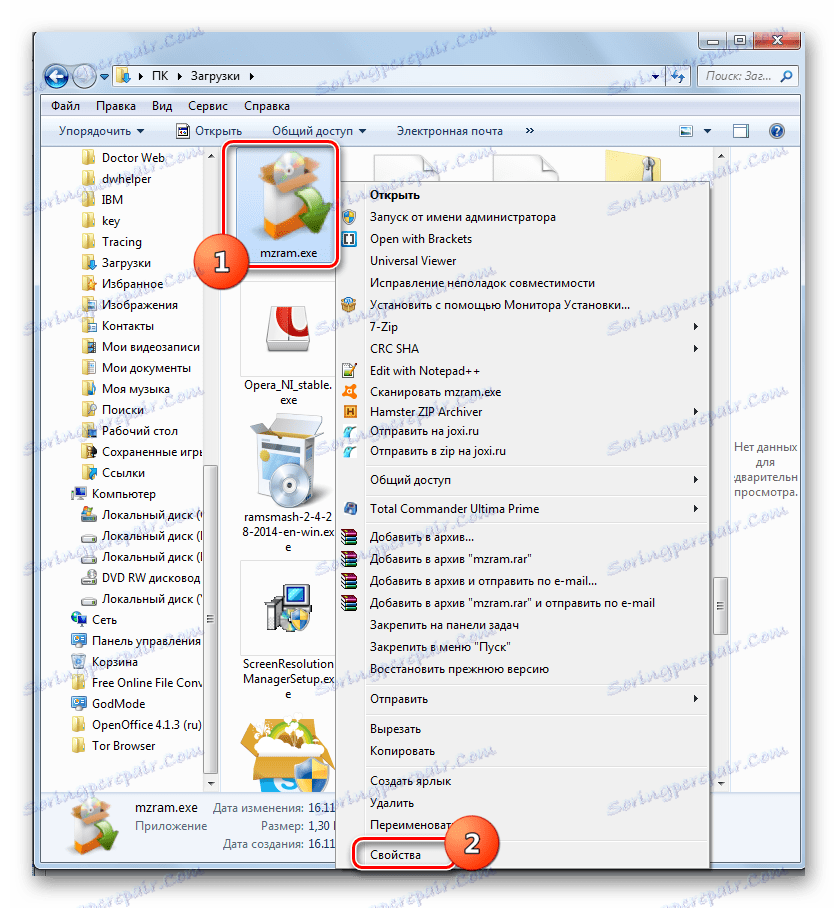Open the Help question mark icon
Screen dimensions: 837x908
tap(777, 131)
